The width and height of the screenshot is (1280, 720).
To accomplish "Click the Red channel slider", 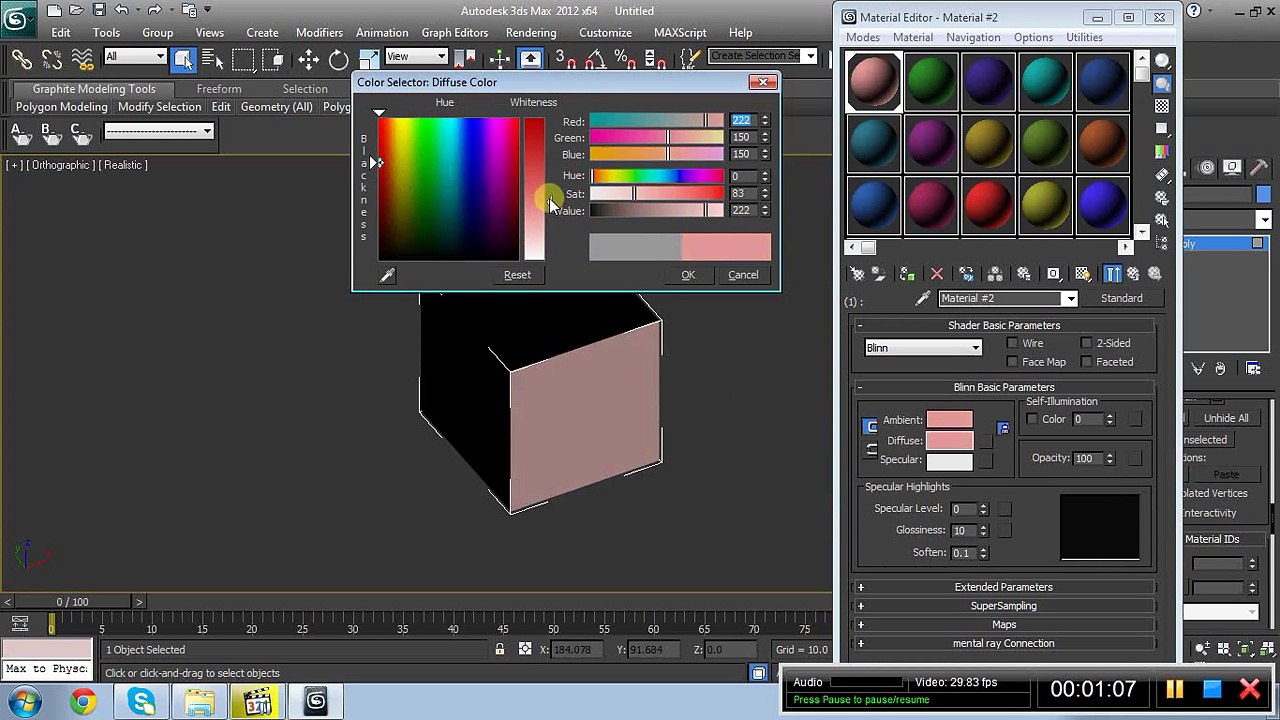I will click(656, 121).
